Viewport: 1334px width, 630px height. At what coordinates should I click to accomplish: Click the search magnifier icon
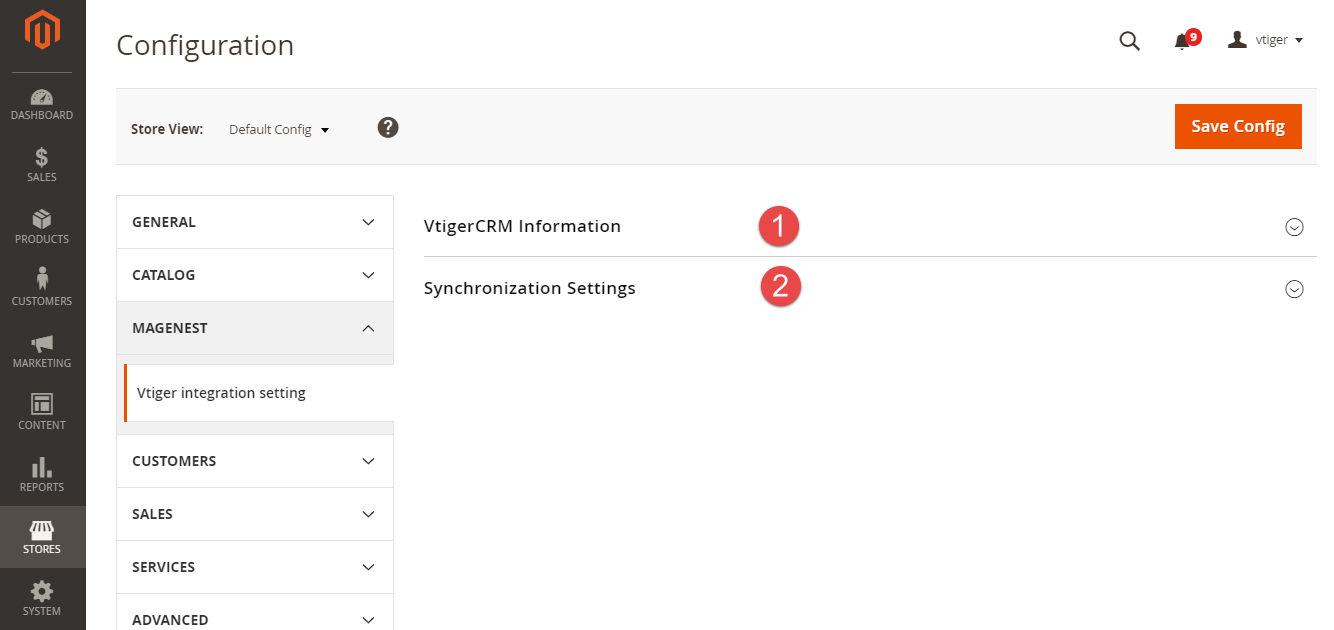tap(1129, 41)
